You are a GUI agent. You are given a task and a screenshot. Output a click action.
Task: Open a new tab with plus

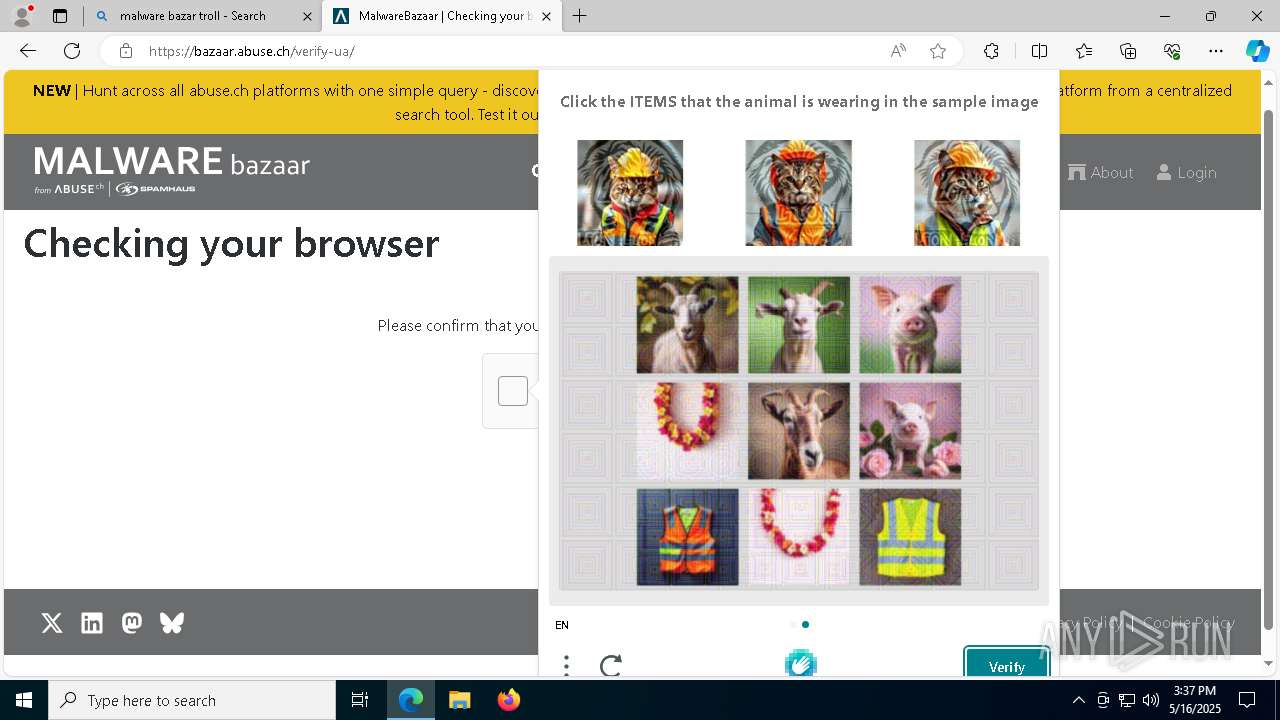[x=580, y=16]
